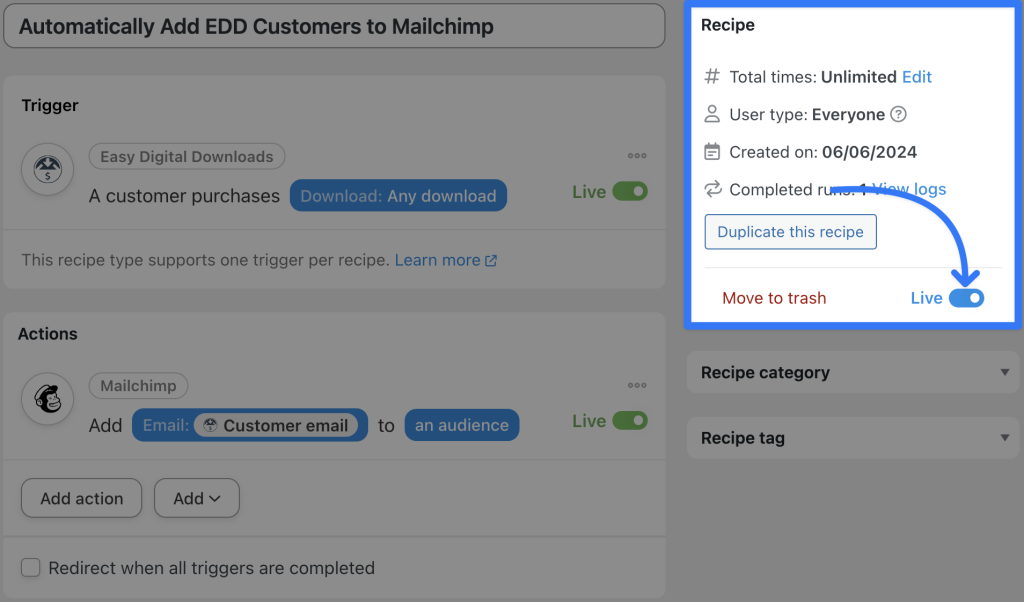Open the action's three-dot options menu
This screenshot has width=1024, height=602.
[637, 386]
